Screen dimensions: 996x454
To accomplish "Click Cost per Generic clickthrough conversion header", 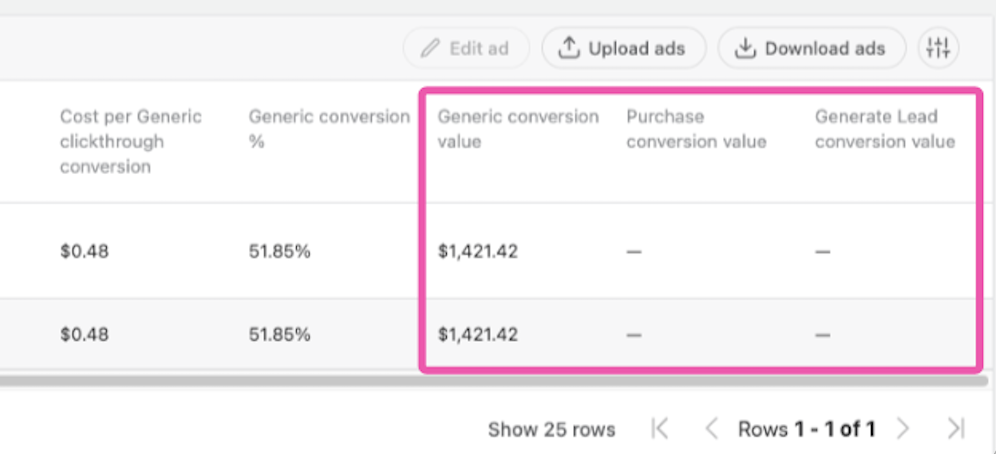I will point(130,141).
